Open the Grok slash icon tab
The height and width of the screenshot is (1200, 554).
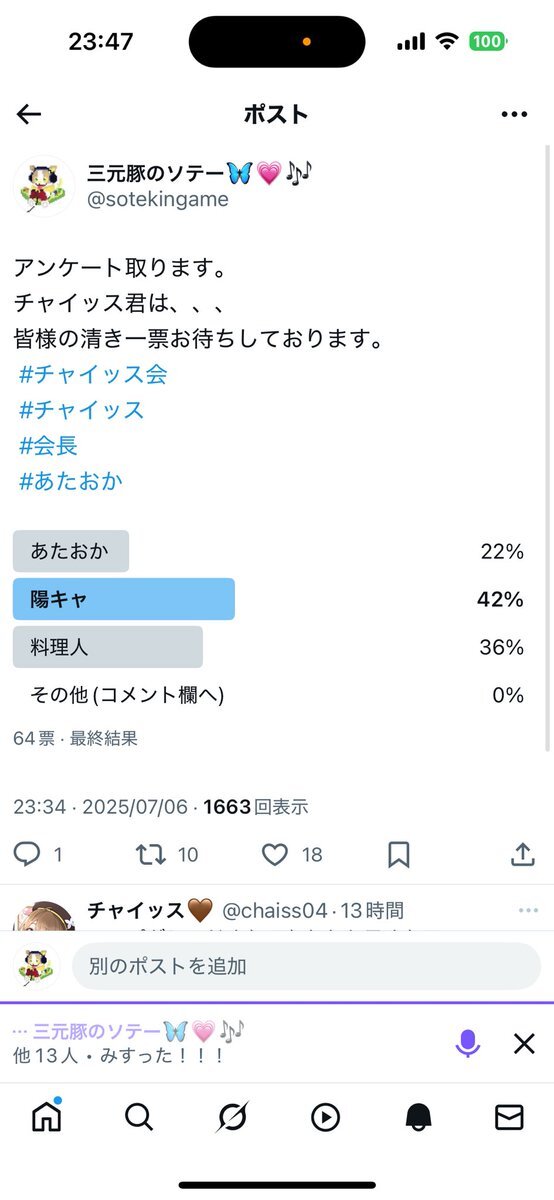tap(232, 1117)
